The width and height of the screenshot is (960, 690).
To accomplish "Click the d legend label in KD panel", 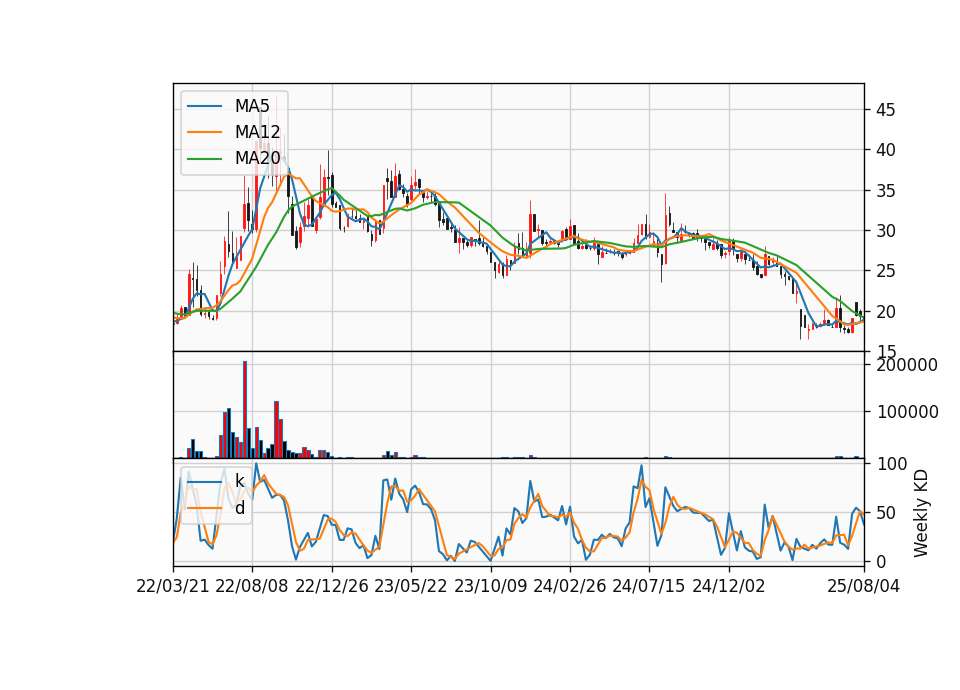I will click(x=239, y=508).
